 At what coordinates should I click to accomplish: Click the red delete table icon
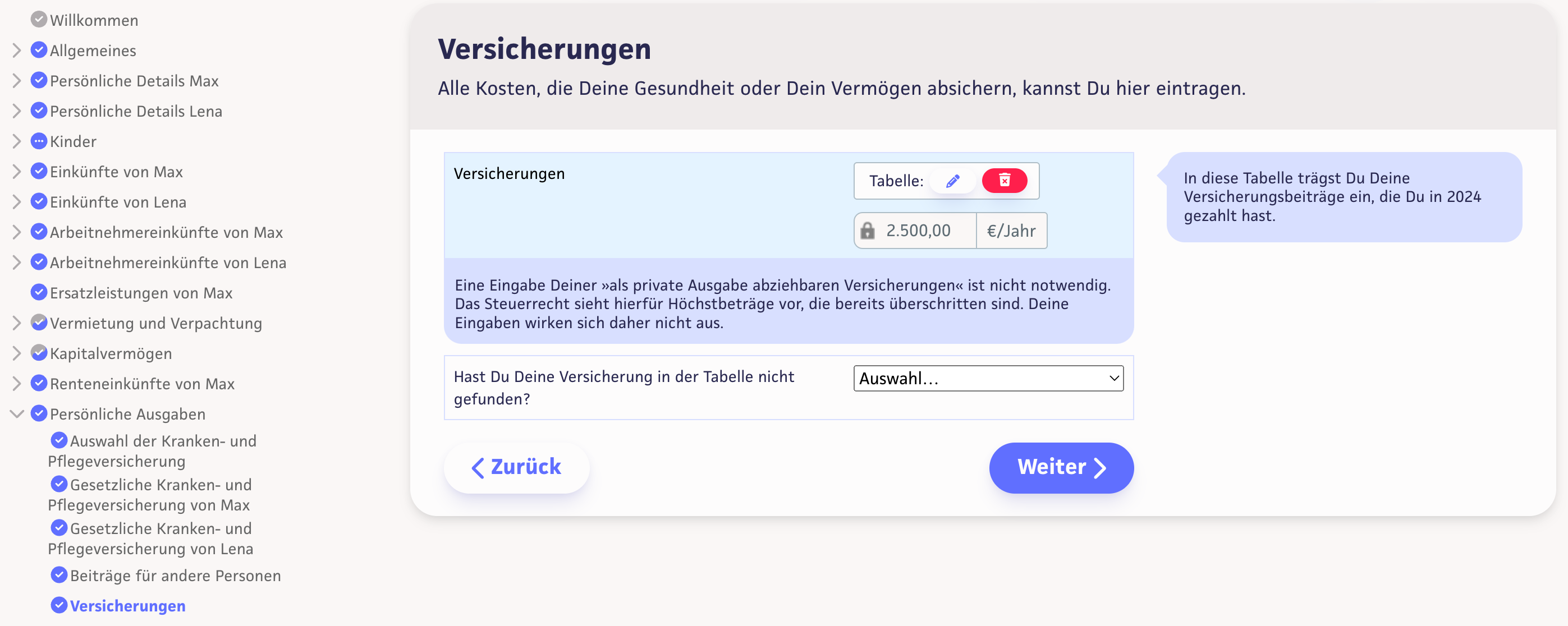1004,181
